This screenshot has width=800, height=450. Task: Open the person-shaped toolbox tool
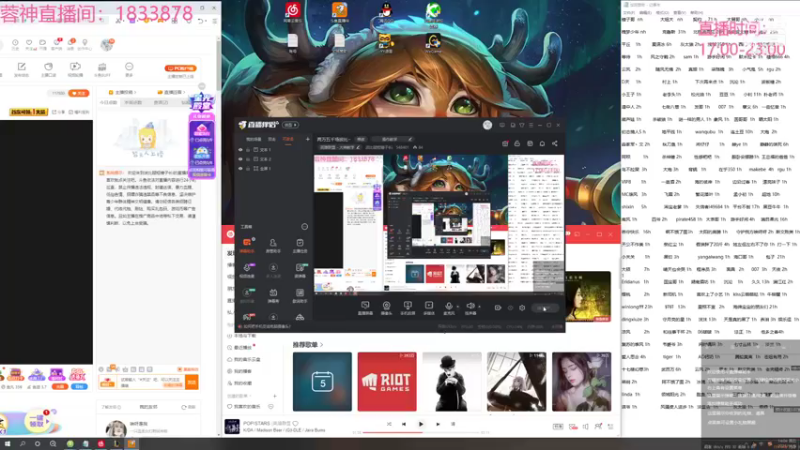(x=273, y=245)
